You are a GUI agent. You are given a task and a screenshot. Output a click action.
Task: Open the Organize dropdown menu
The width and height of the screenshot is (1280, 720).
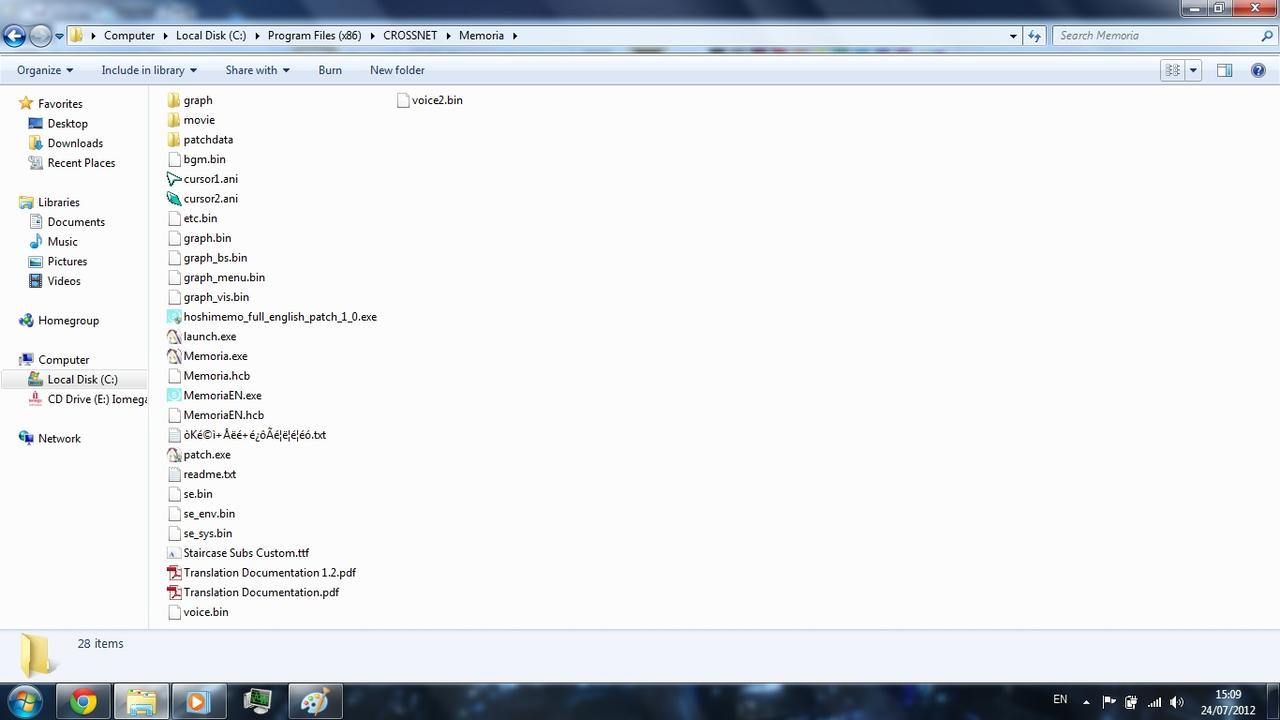point(45,70)
